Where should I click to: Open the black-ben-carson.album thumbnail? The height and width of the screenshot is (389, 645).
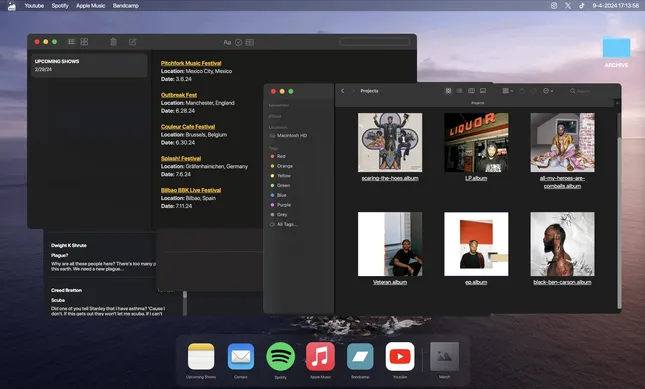pyautogui.click(x=562, y=244)
